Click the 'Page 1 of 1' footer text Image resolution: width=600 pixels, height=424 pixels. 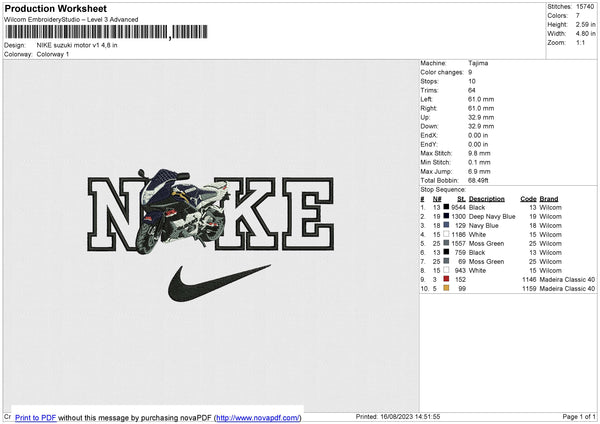(579, 416)
